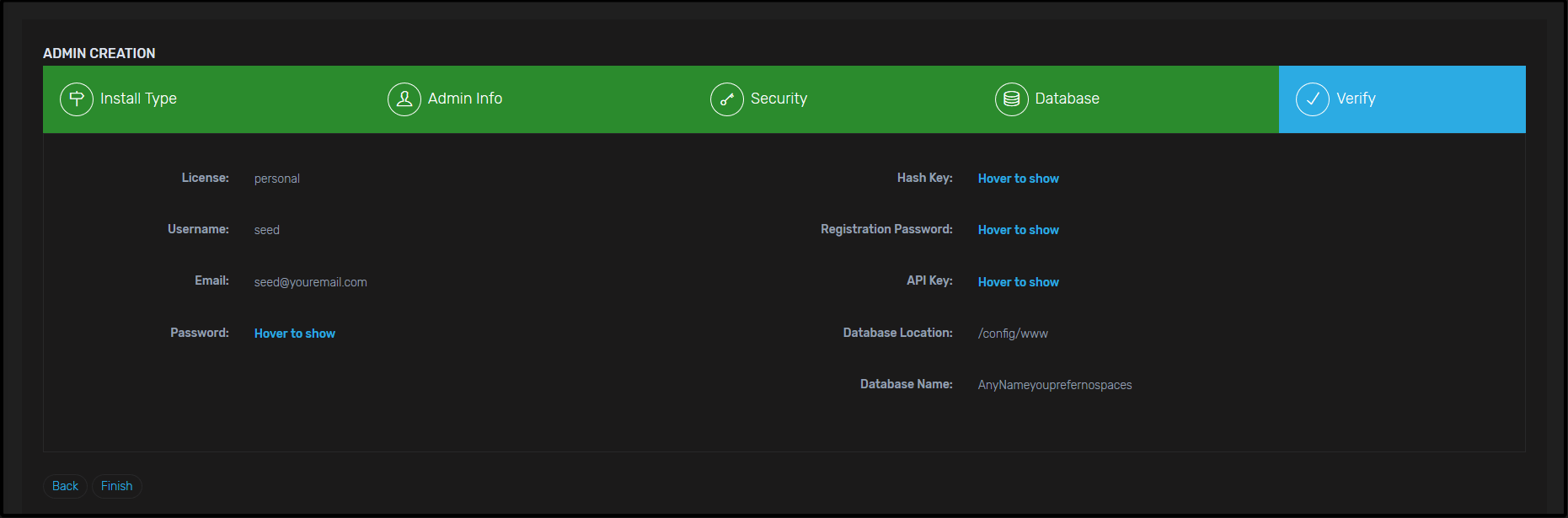Click the Admin Creation heading

click(99, 53)
